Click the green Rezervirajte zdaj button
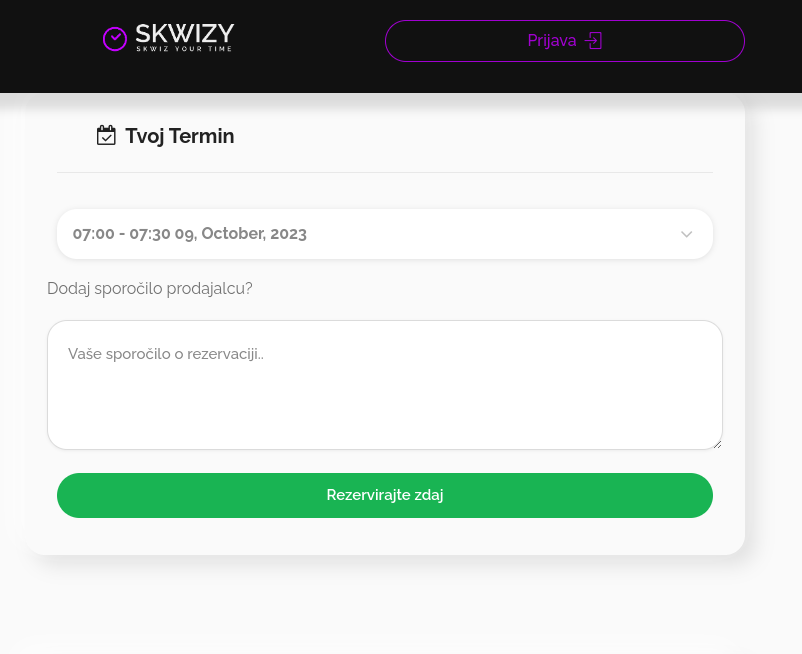This screenshot has height=654, width=802. (384, 495)
